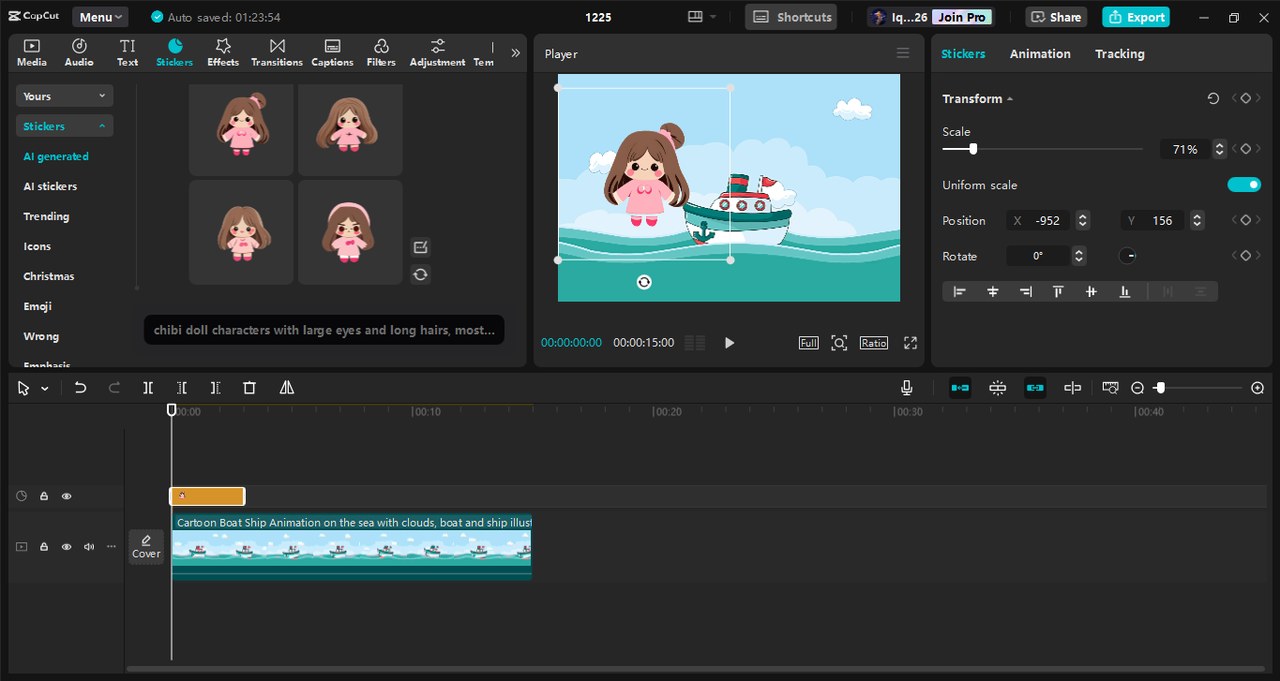Lock the sticker track
The width and height of the screenshot is (1280, 681).
click(x=44, y=496)
